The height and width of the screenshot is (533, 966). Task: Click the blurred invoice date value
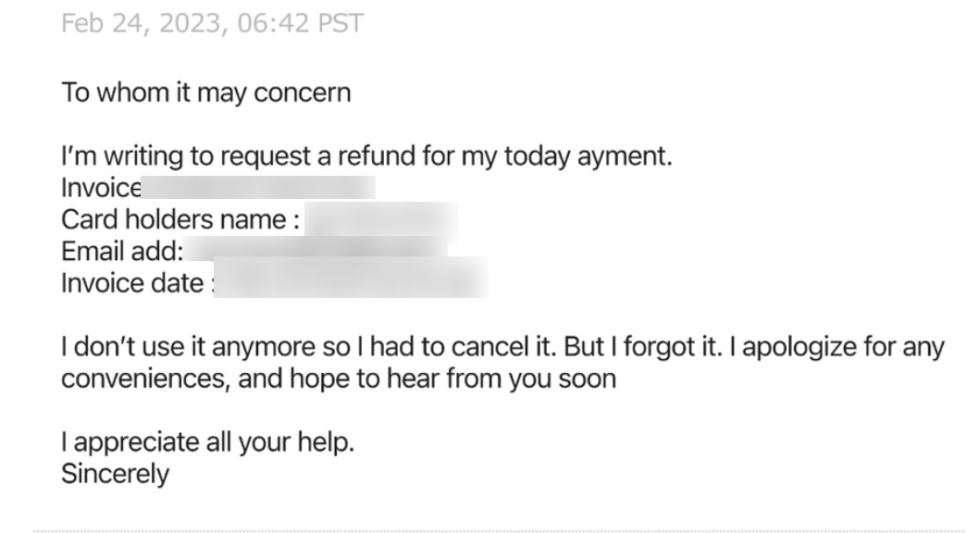[351, 277]
